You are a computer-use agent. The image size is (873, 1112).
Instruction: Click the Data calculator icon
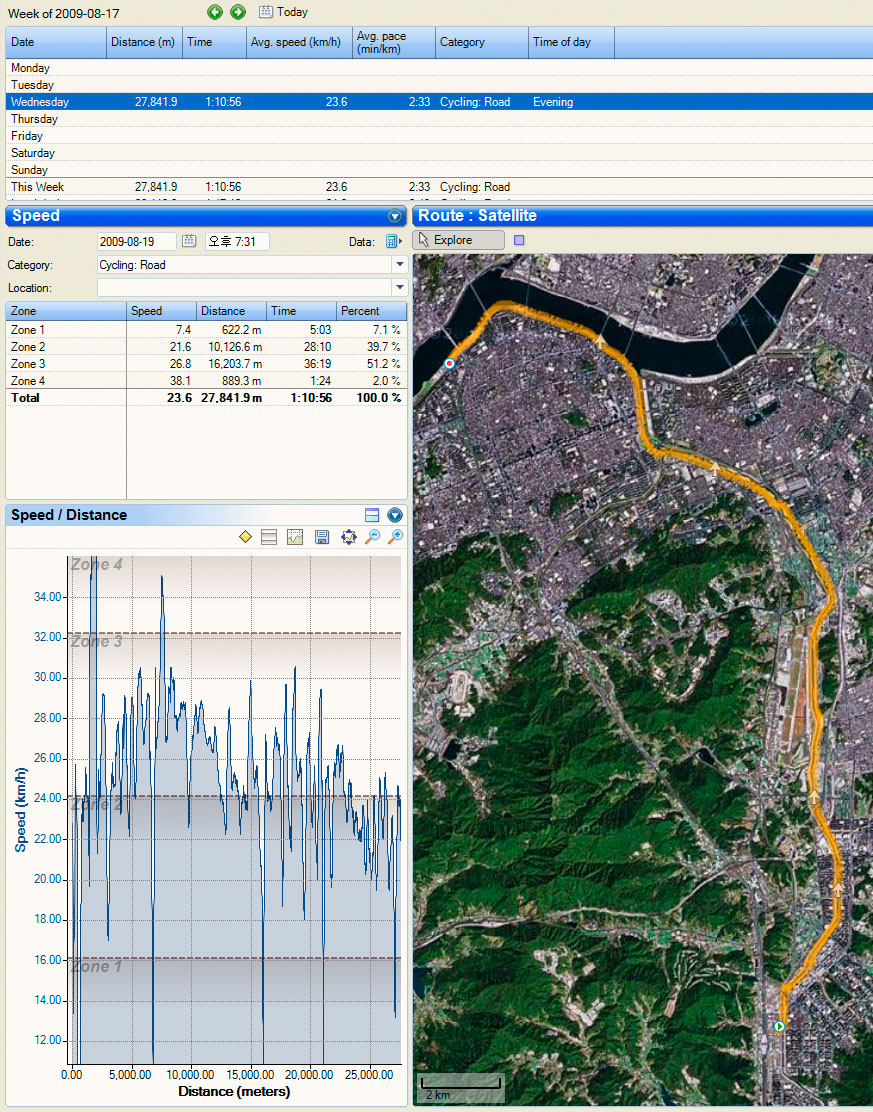click(x=392, y=241)
